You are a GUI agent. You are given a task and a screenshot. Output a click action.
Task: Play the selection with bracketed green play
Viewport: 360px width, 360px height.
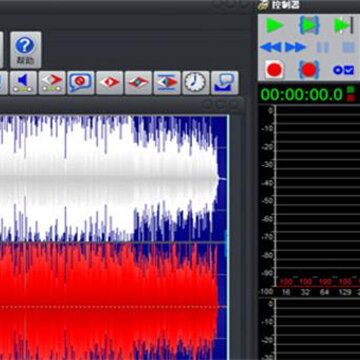pos(309,25)
